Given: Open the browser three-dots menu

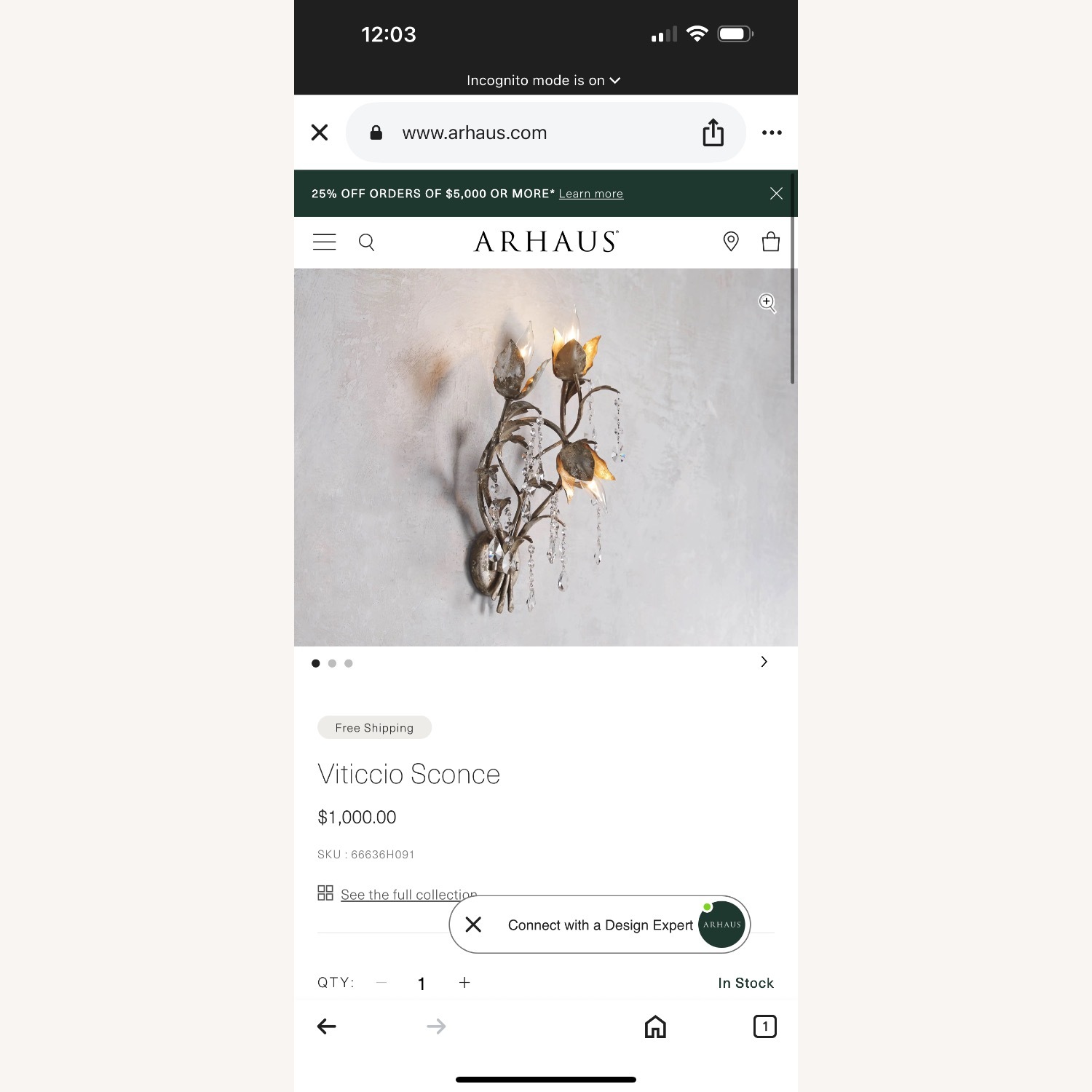Looking at the screenshot, I should click(772, 132).
